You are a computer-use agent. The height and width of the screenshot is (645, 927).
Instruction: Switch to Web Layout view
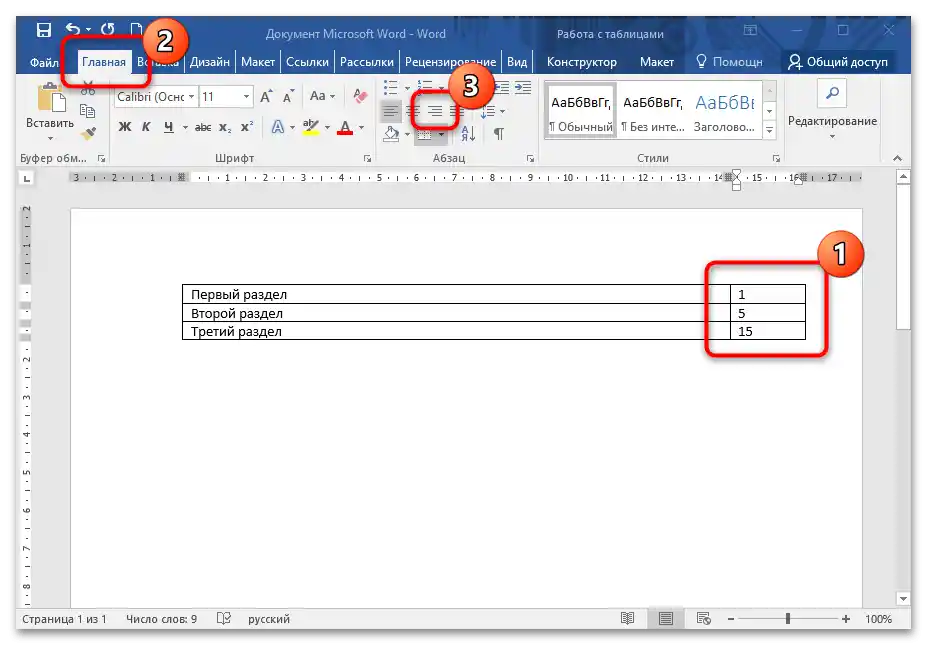pyautogui.click(x=703, y=618)
